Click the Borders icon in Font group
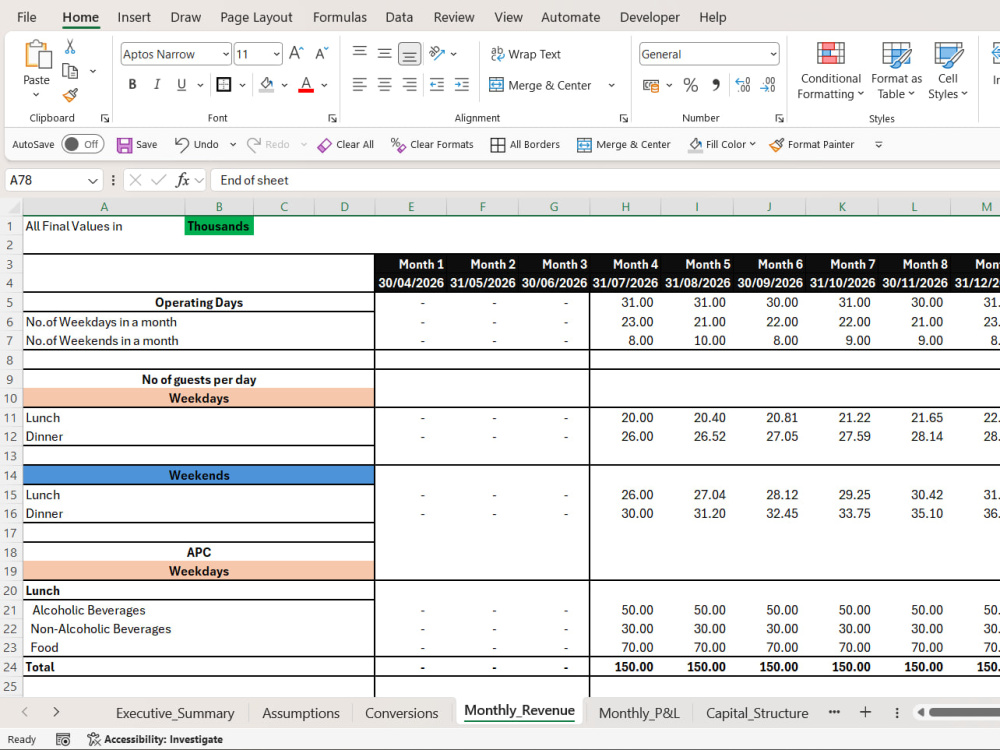This screenshot has width=1000, height=750. pyautogui.click(x=224, y=84)
